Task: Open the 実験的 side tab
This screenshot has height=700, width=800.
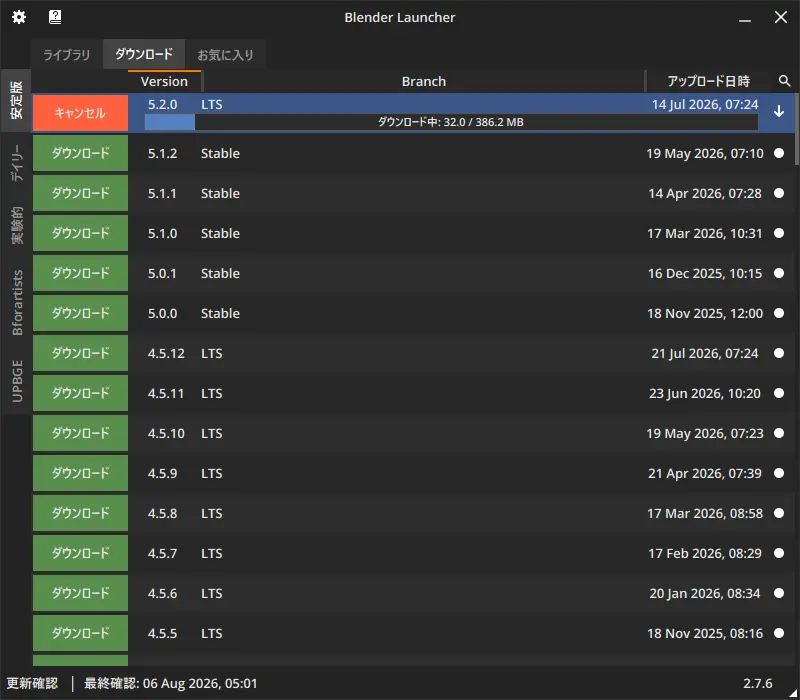Action: (16, 226)
